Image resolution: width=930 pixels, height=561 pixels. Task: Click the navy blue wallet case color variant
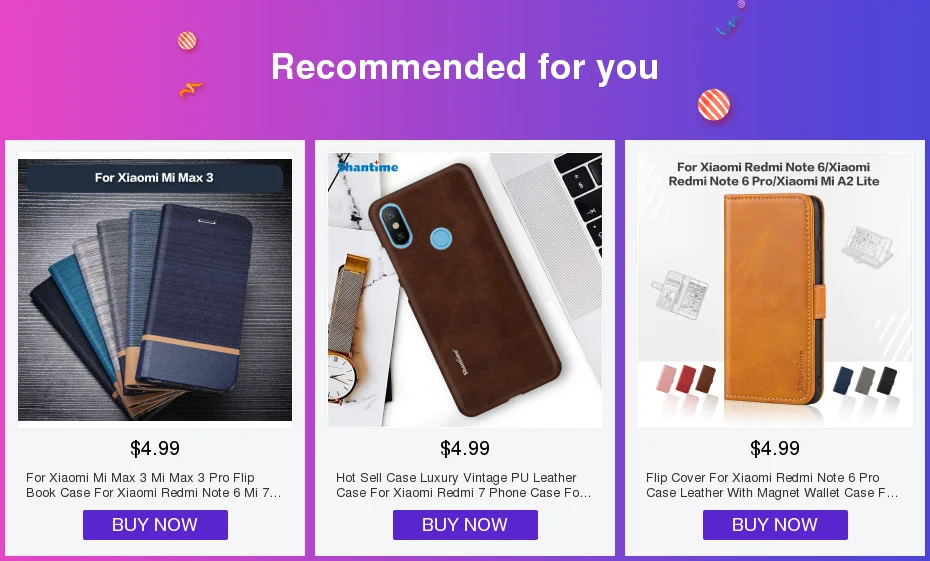coord(843,381)
